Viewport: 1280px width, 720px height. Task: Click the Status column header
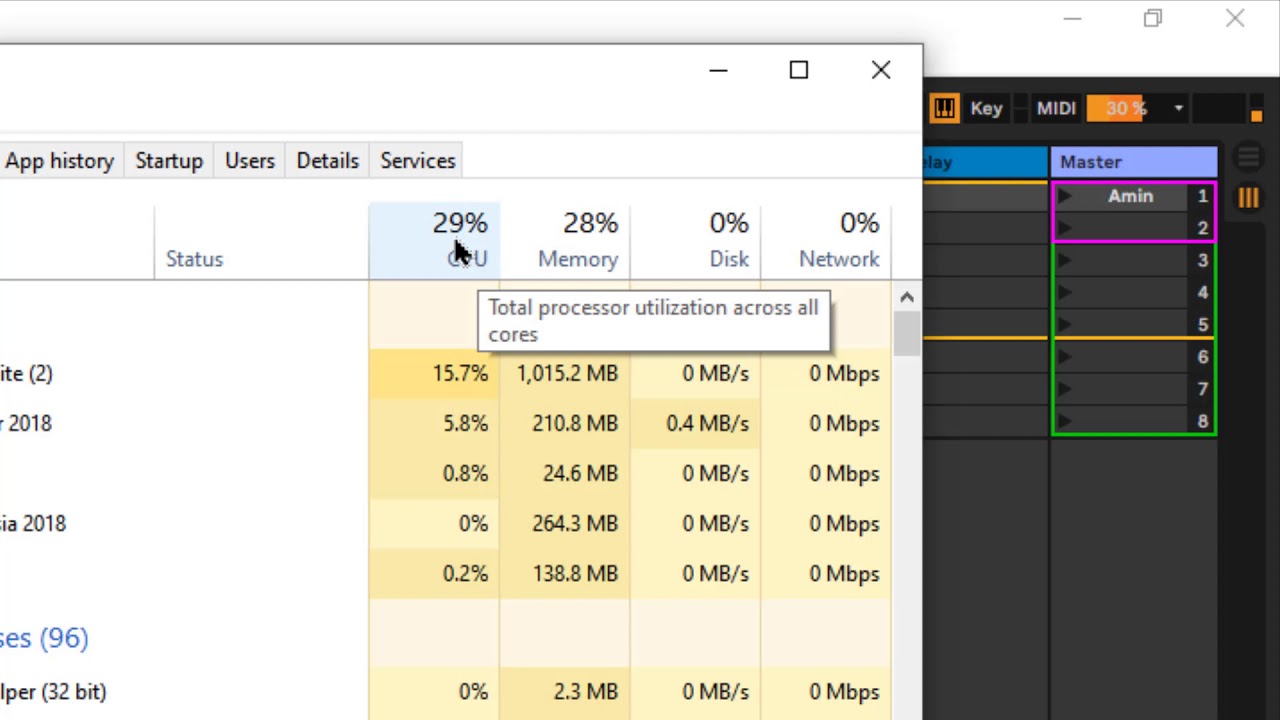point(194,259)
